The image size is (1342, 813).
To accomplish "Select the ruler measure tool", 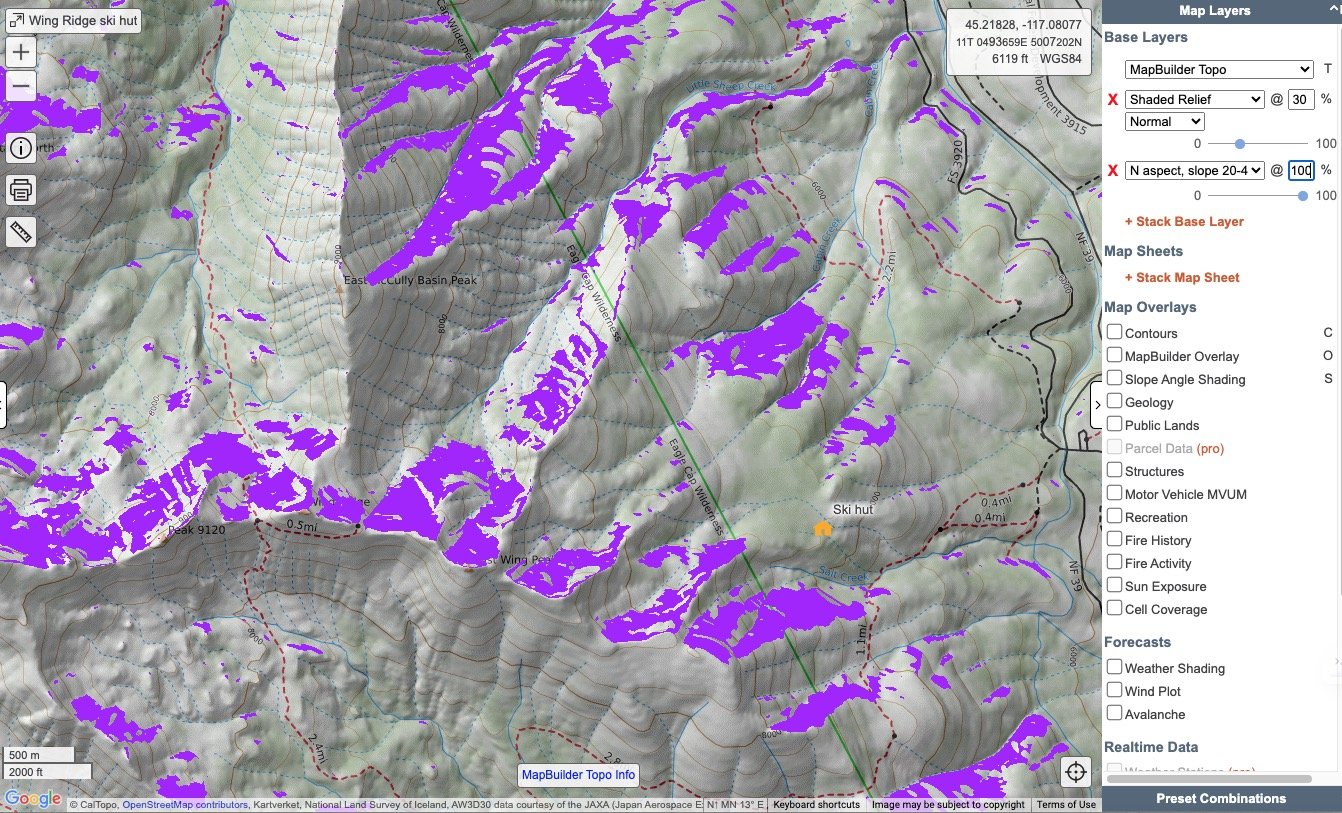I will [x=21, y=232].
